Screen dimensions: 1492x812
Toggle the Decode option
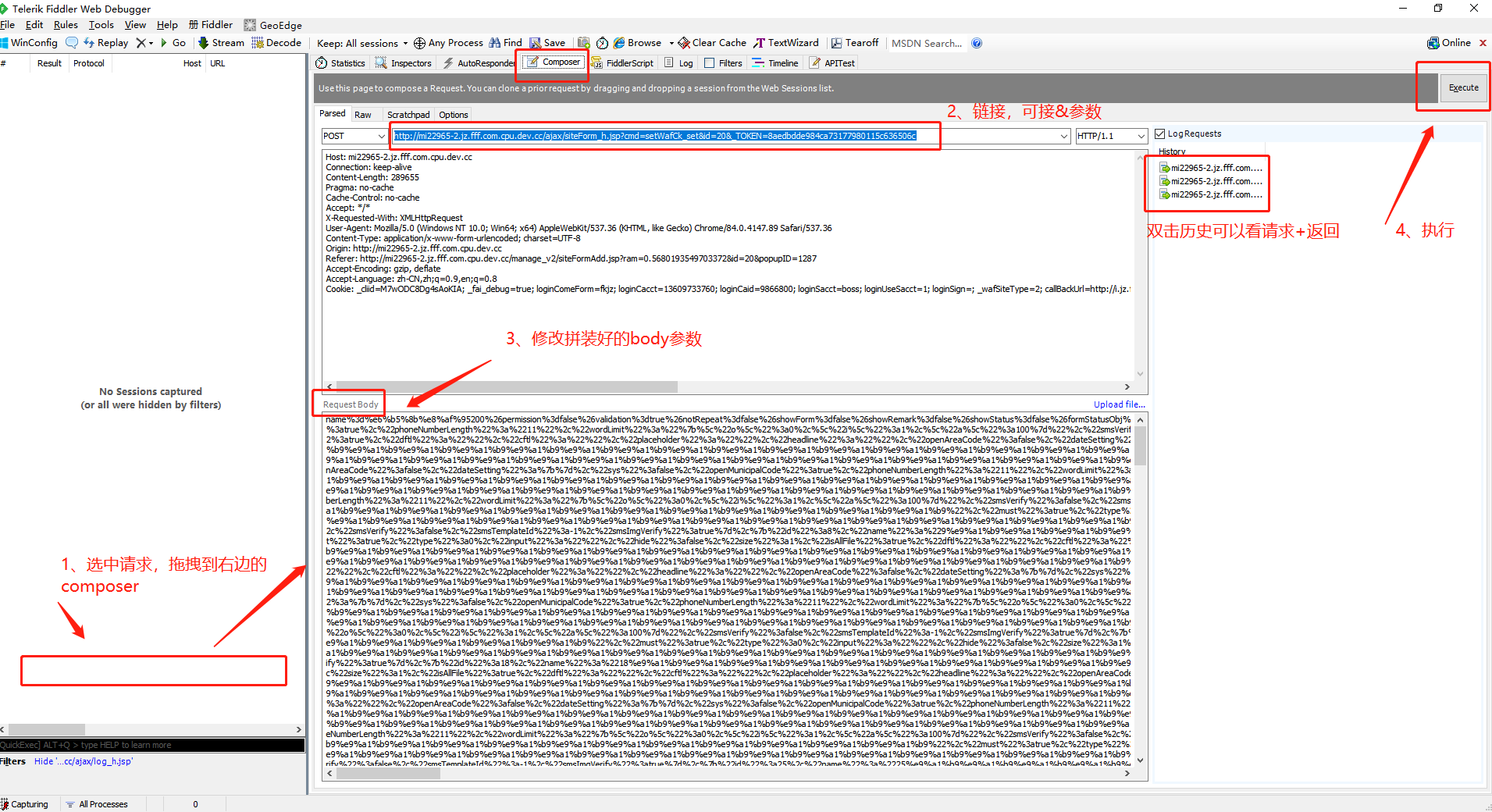276,43
